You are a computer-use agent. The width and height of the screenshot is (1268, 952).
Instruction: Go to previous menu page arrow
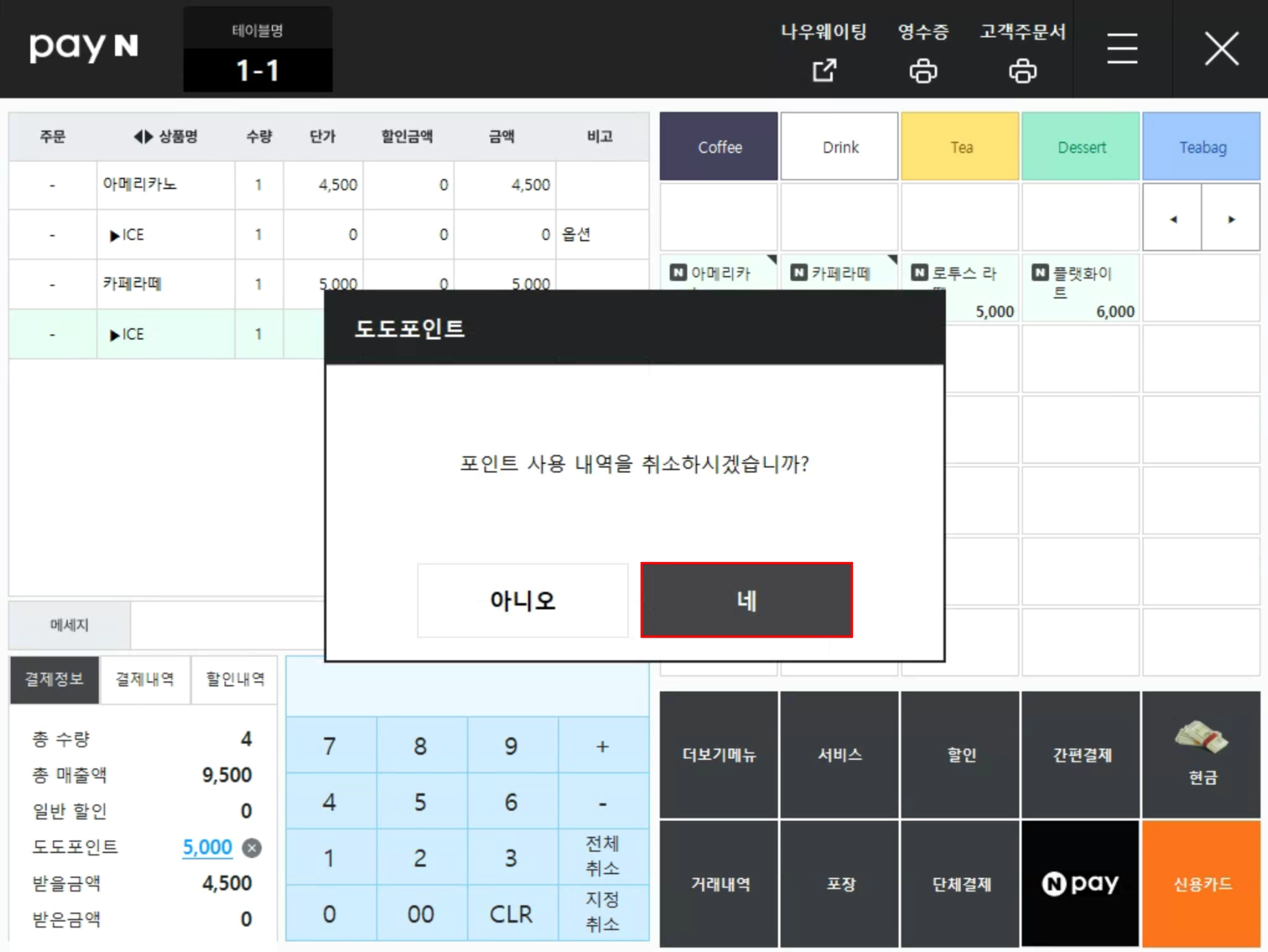pos(1172,219)
